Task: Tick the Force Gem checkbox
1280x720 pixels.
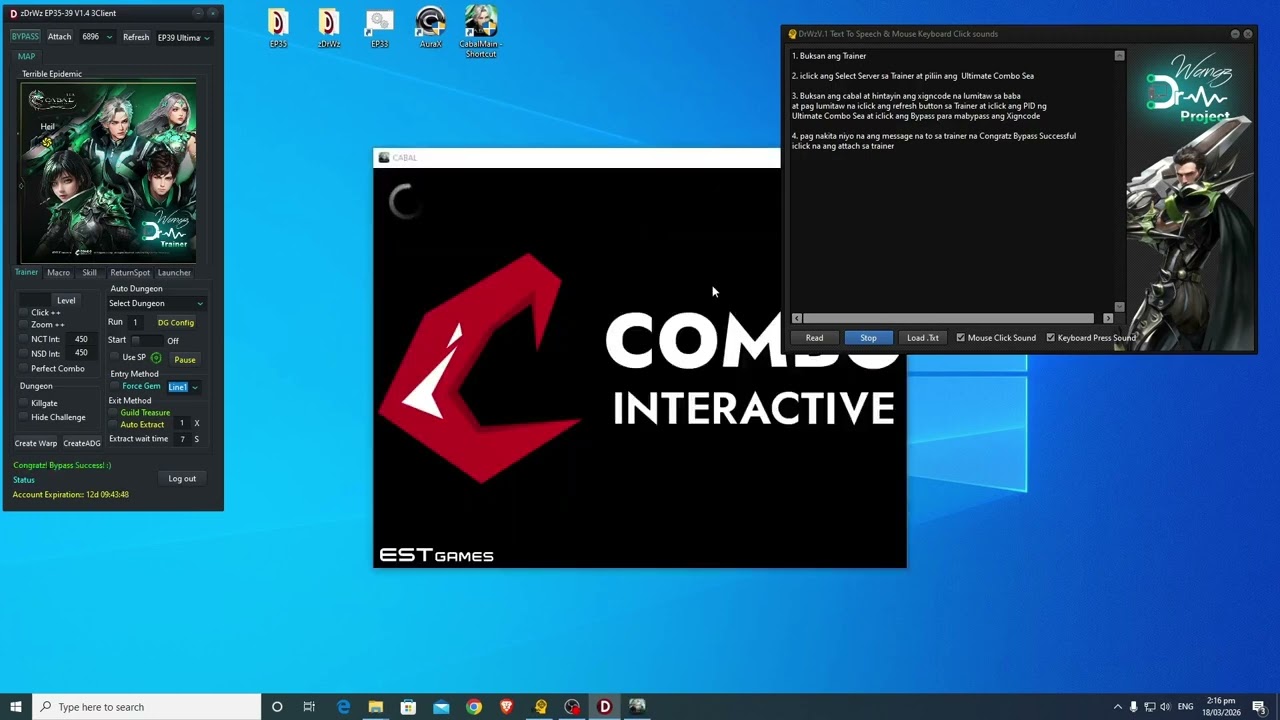Action: (x=114, y=386)
